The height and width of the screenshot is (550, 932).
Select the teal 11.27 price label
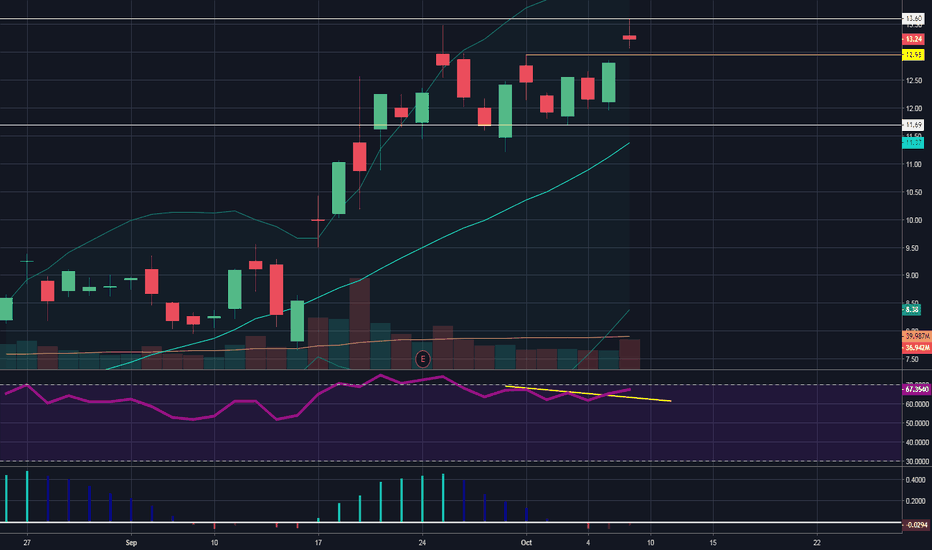pos(913,143)
